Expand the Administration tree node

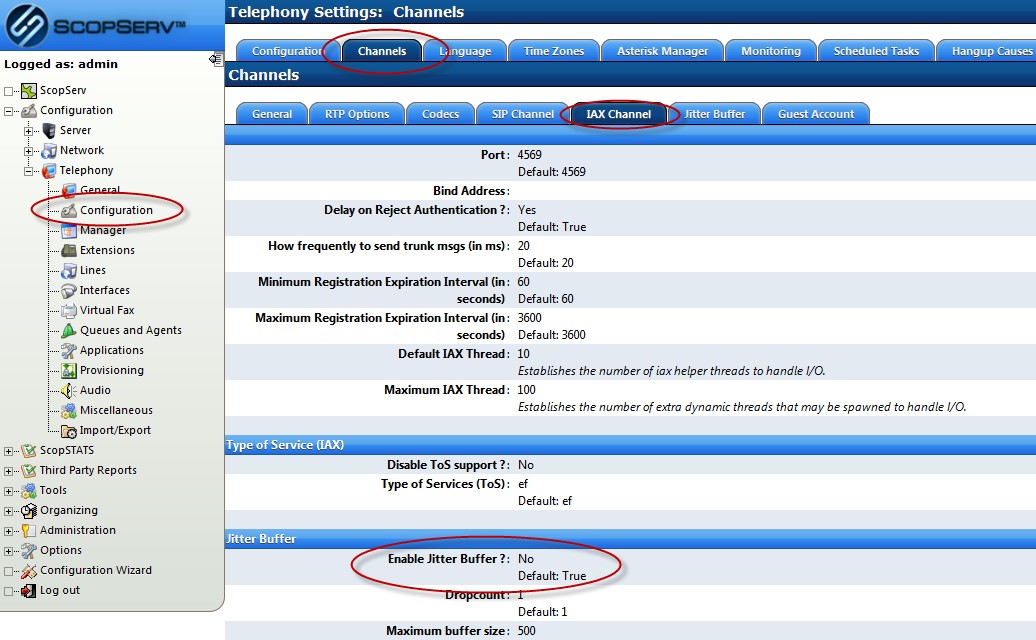(9, 531)
